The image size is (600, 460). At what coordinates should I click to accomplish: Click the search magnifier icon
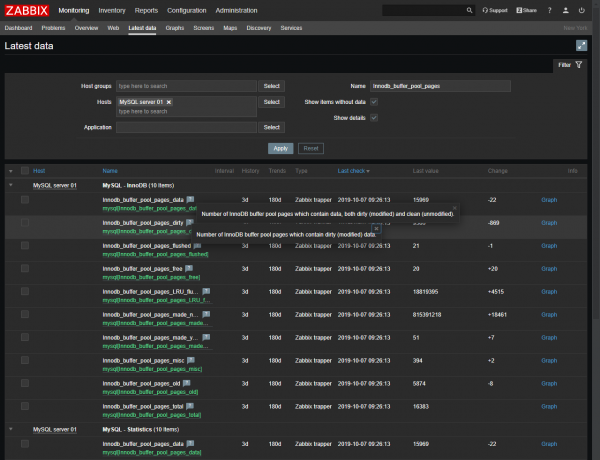(470, 10)
